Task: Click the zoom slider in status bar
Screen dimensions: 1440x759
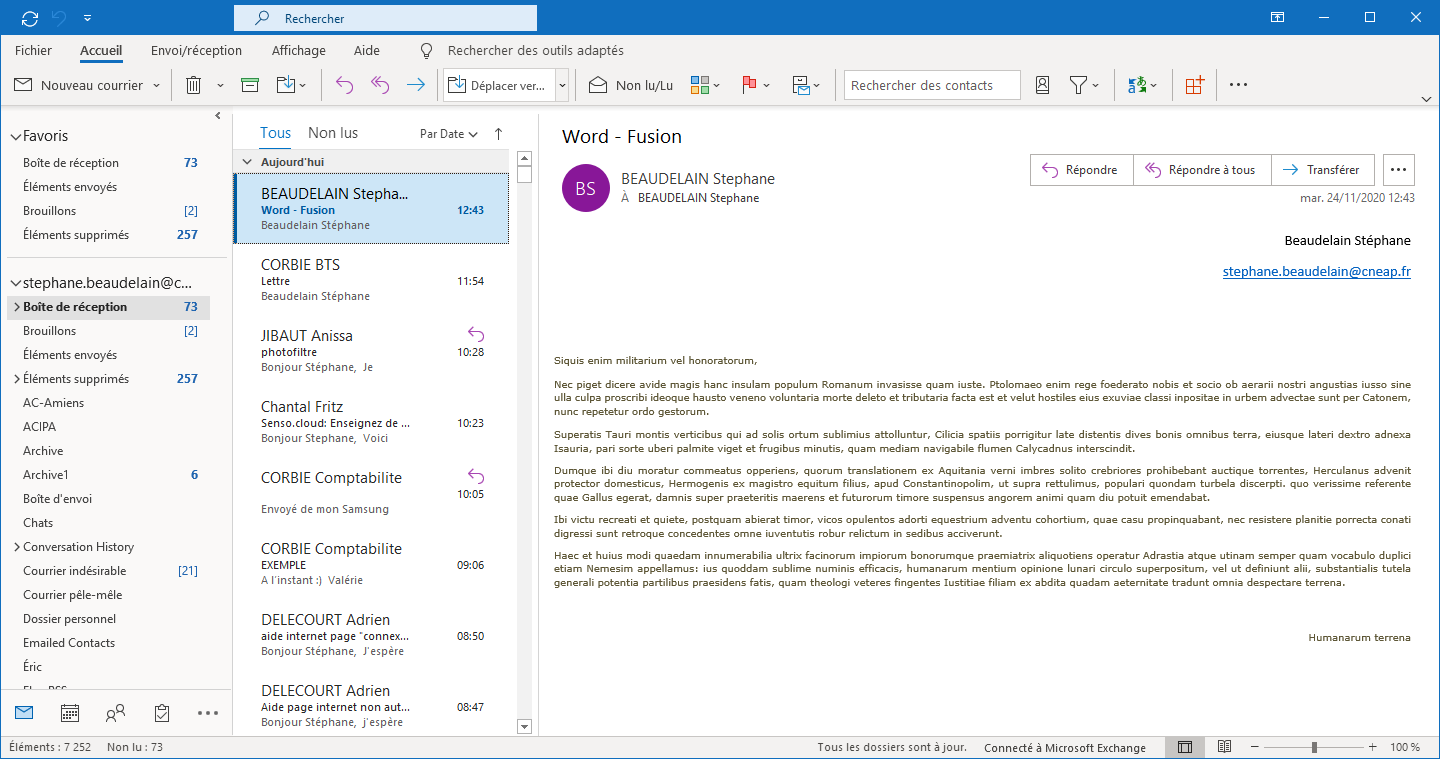Action: [1314, 747]
